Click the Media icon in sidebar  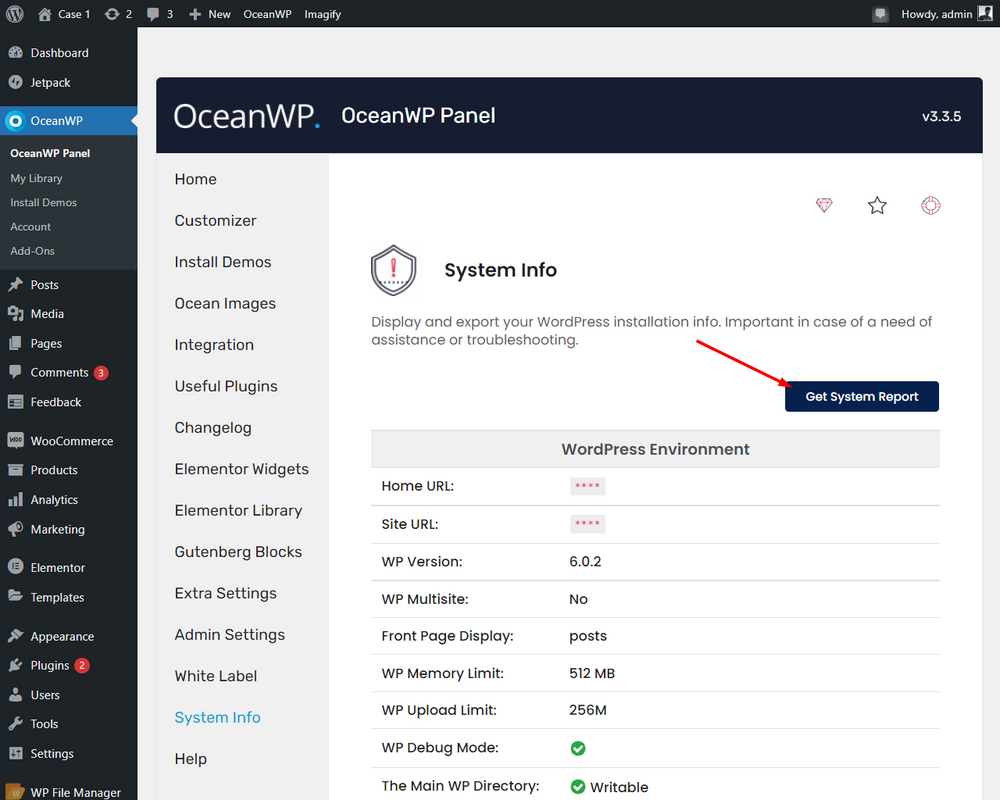coord(15,313)
